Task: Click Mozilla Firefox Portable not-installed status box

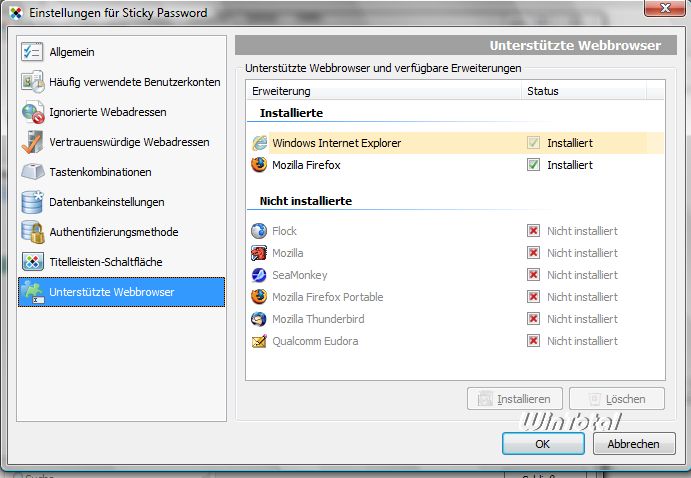Action: [533, 296]
